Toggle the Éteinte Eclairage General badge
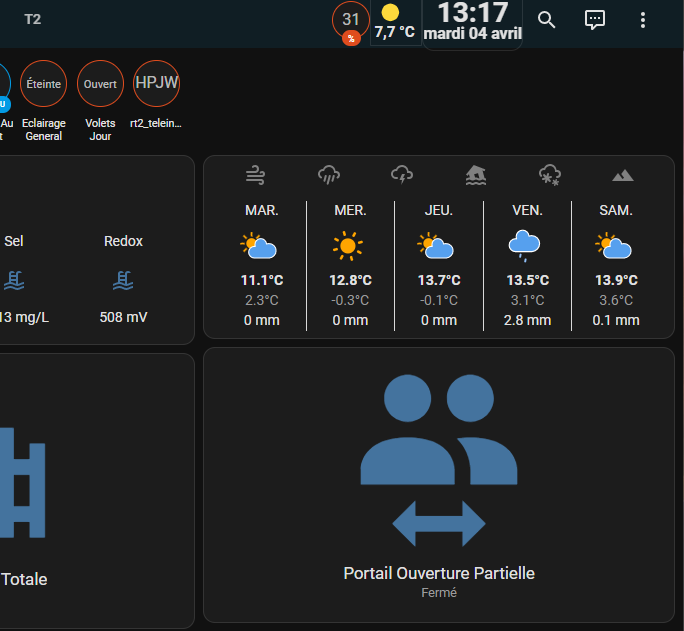This screenshot has height=631, width=684. [44, 83]
